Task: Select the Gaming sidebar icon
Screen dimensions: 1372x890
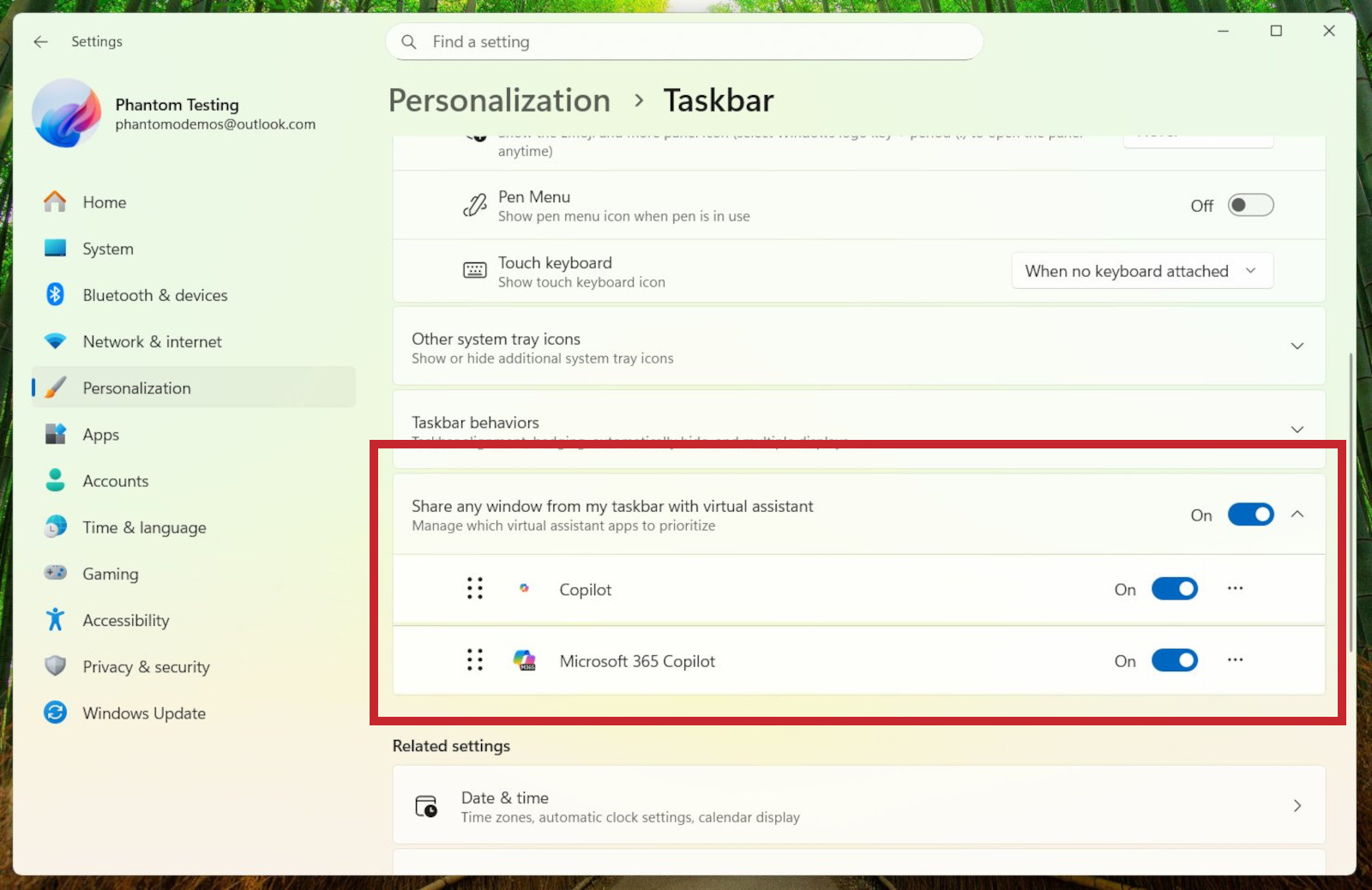Action: [x=54, y=573]
